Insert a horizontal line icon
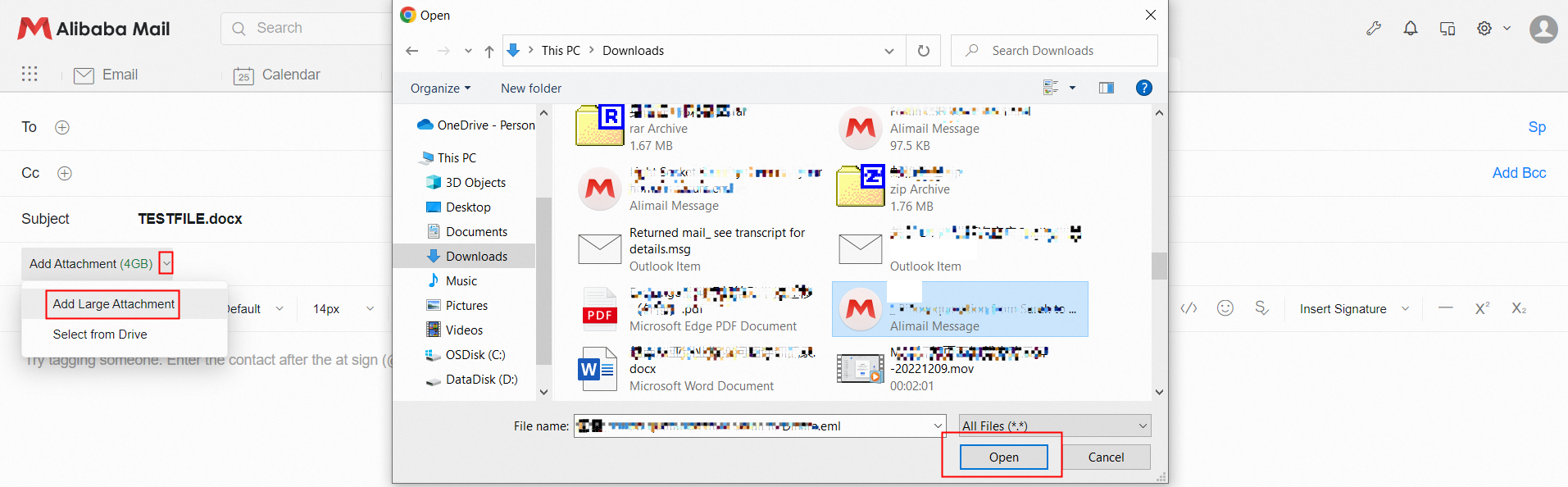Screen dimensions: 1568x487 click(x=1446, y=308)
